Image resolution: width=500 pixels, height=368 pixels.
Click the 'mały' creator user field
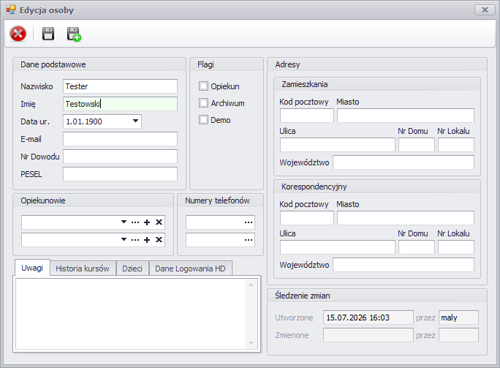[x=459, y=317]
